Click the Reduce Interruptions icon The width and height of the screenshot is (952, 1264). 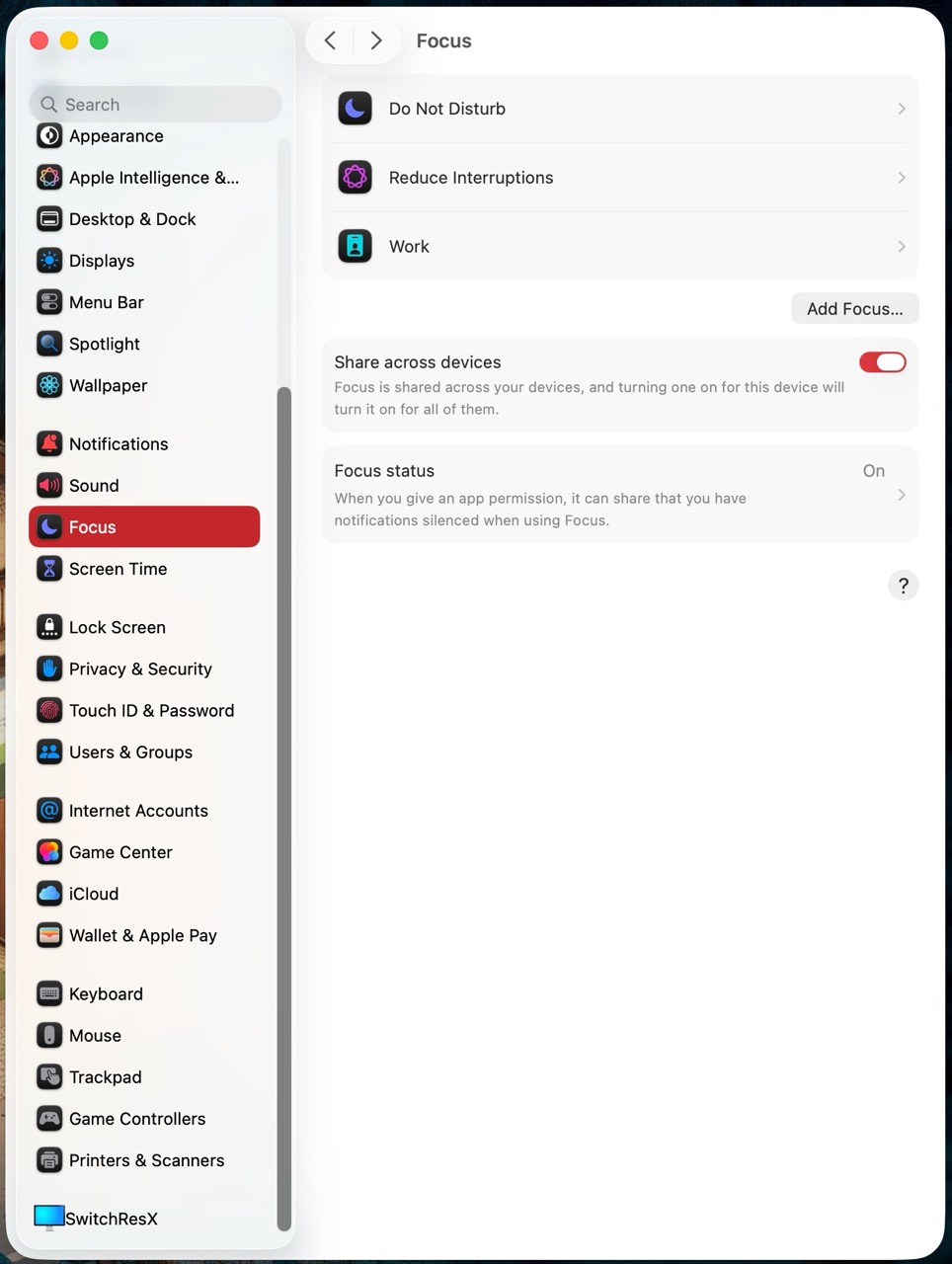[x=356, y=178]
